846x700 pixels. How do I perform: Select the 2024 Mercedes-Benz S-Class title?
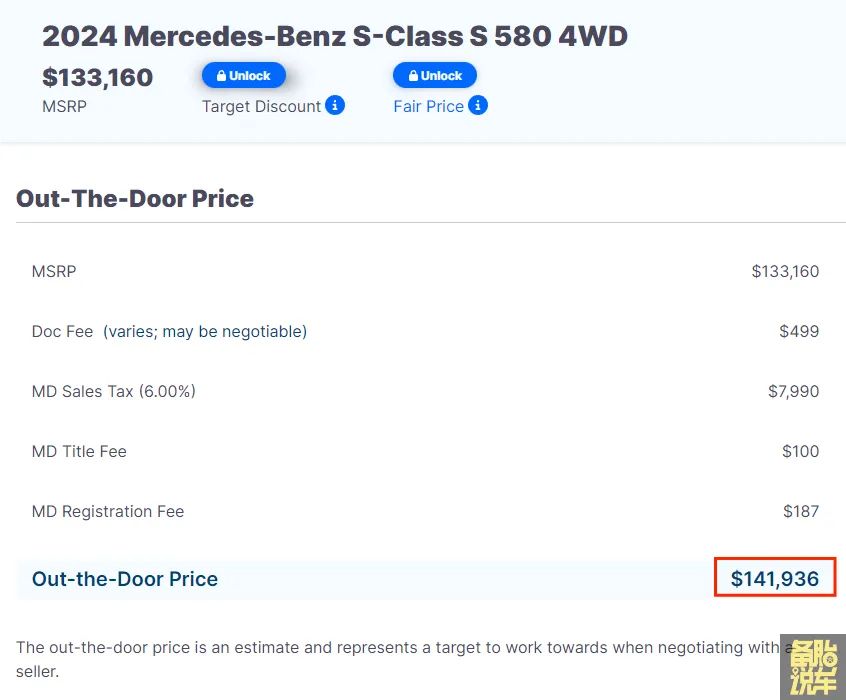[335, 37]
